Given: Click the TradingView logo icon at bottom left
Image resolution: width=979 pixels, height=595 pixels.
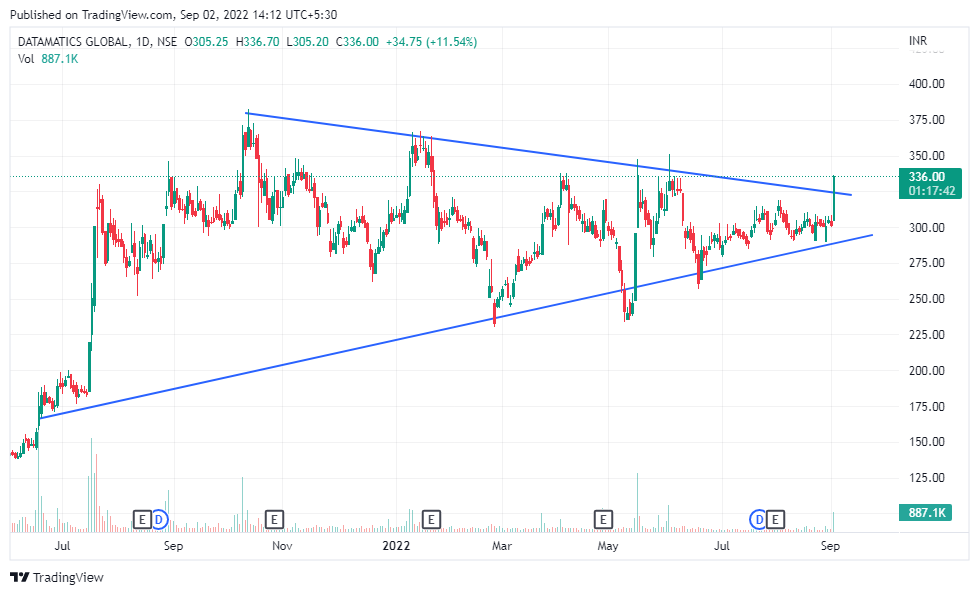Looking at the screenshot, I should [x=18, y=577].
